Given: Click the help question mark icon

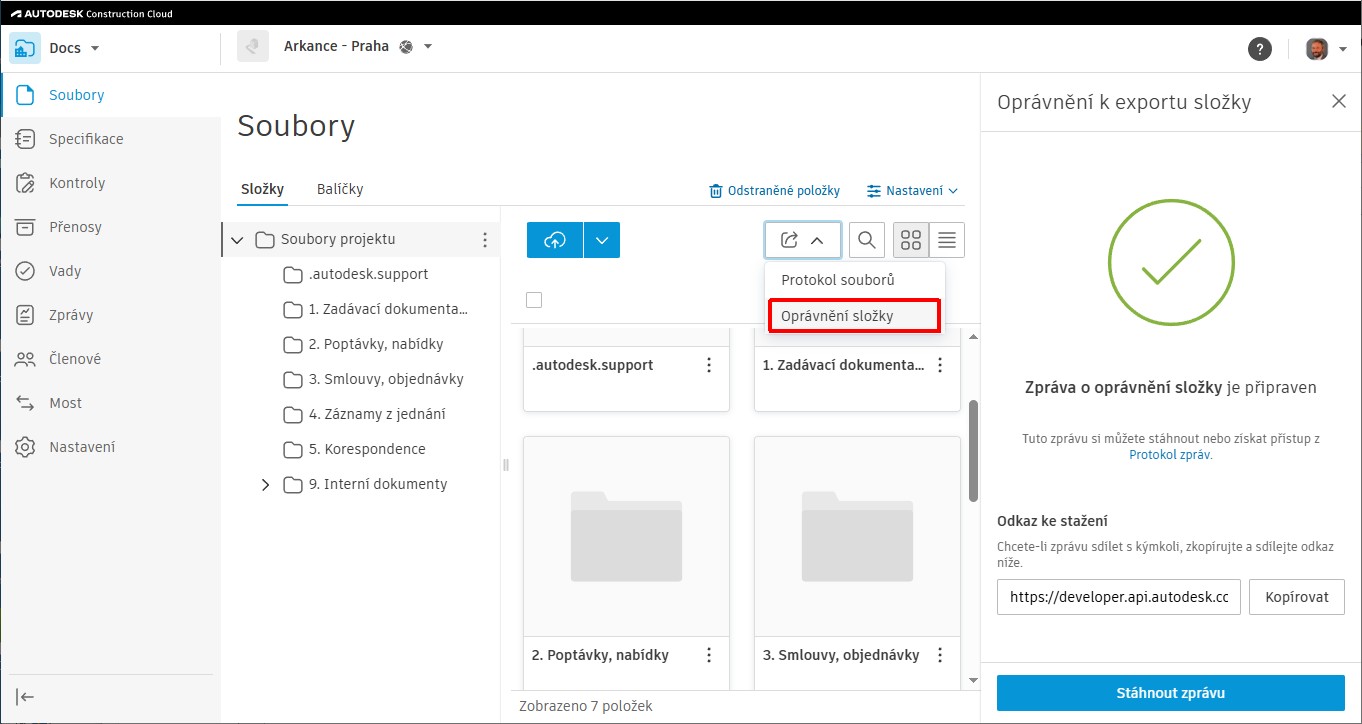Looking at the screenshot, I should [1260, 49].
